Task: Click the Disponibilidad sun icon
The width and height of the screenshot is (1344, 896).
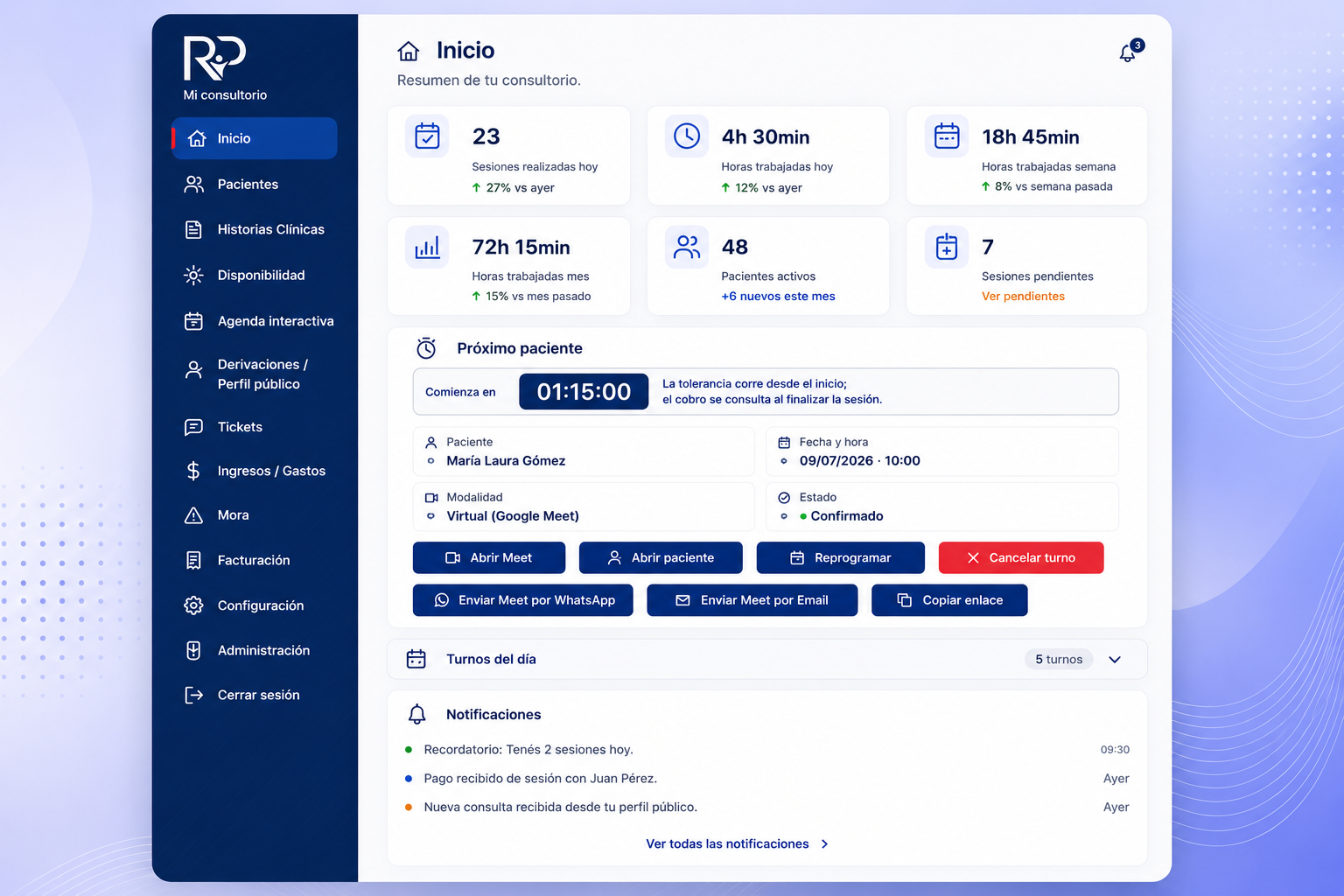Action: pyautogui.click(x=193, y=275)
